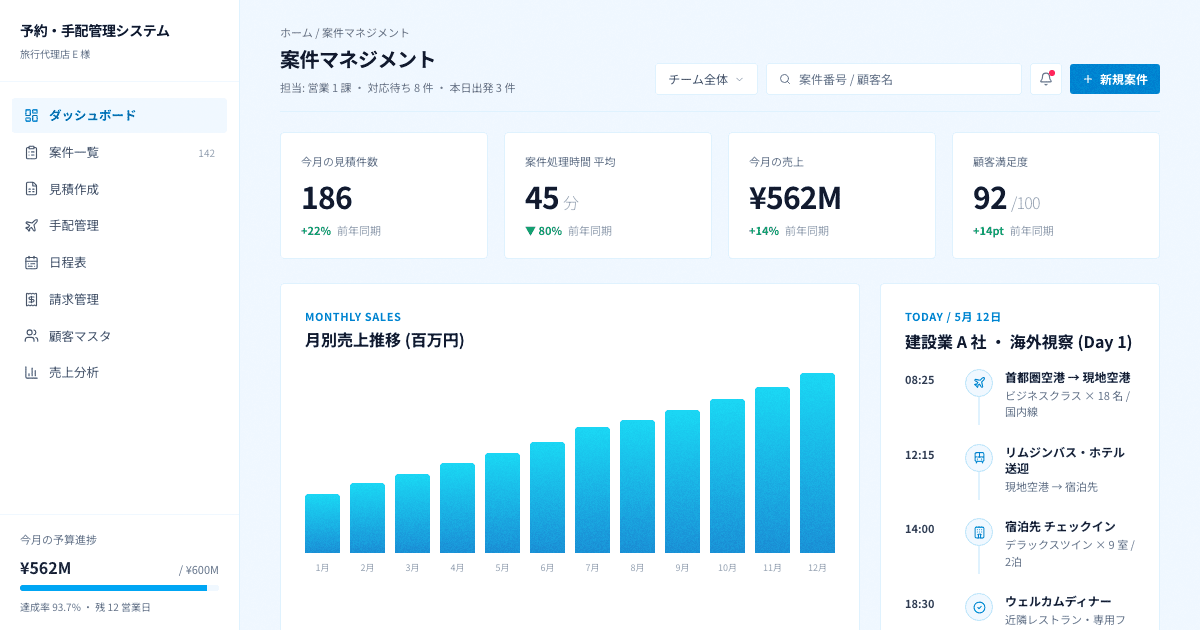Open the チーム全体 dropdown
The image size is (1200, 630).
[x=706, y=78]
